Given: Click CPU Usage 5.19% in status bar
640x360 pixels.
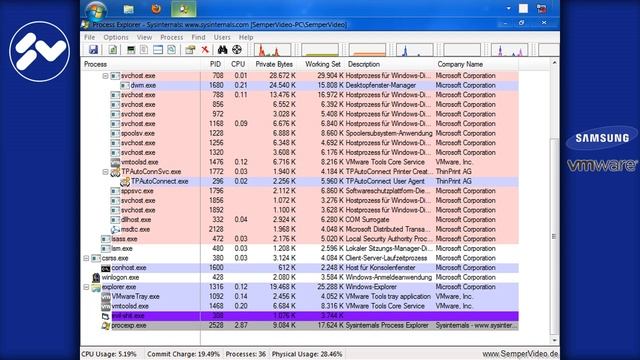Looking at the screenshot, I should tap(109, 354).
